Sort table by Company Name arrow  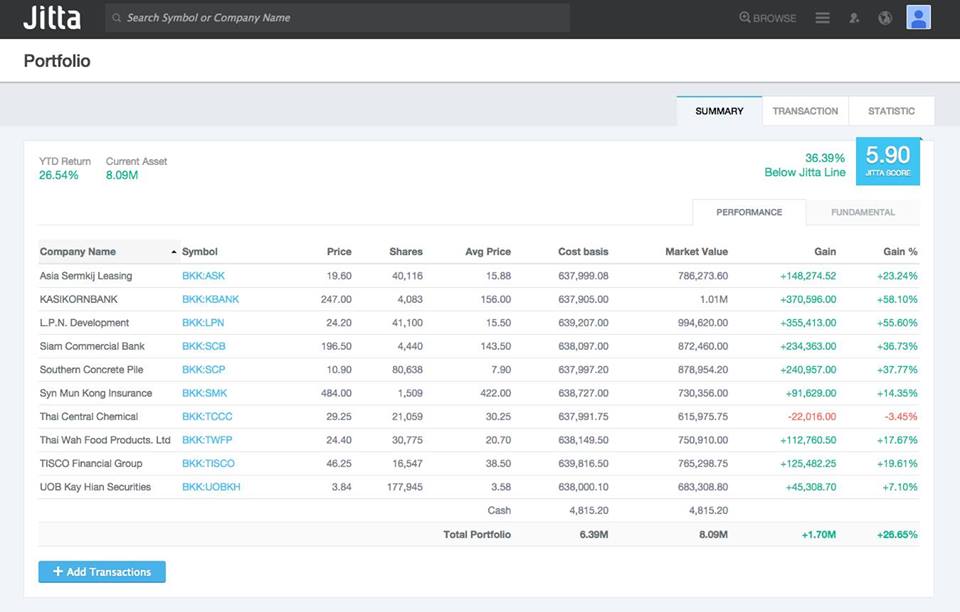pos(174,252)
